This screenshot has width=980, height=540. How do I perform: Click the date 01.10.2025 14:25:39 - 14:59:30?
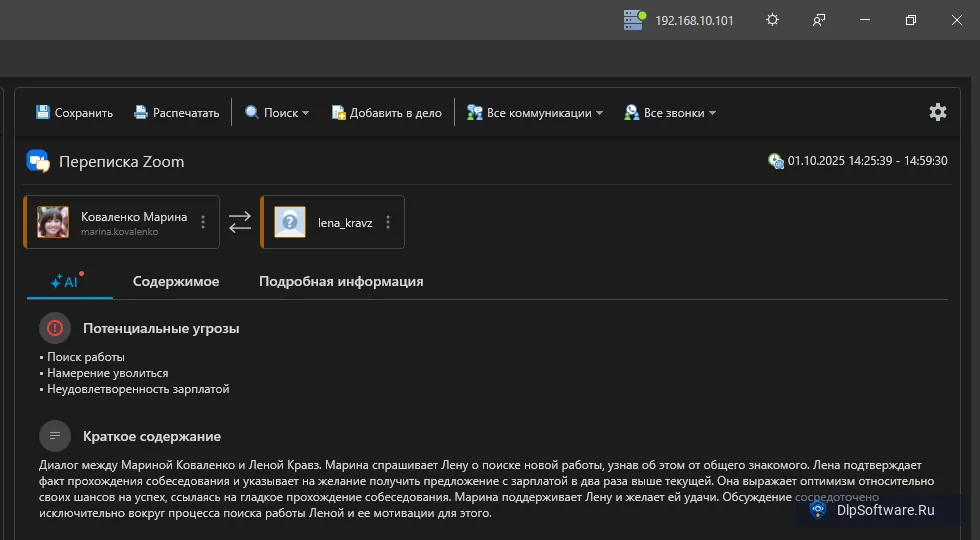[867, 161]
